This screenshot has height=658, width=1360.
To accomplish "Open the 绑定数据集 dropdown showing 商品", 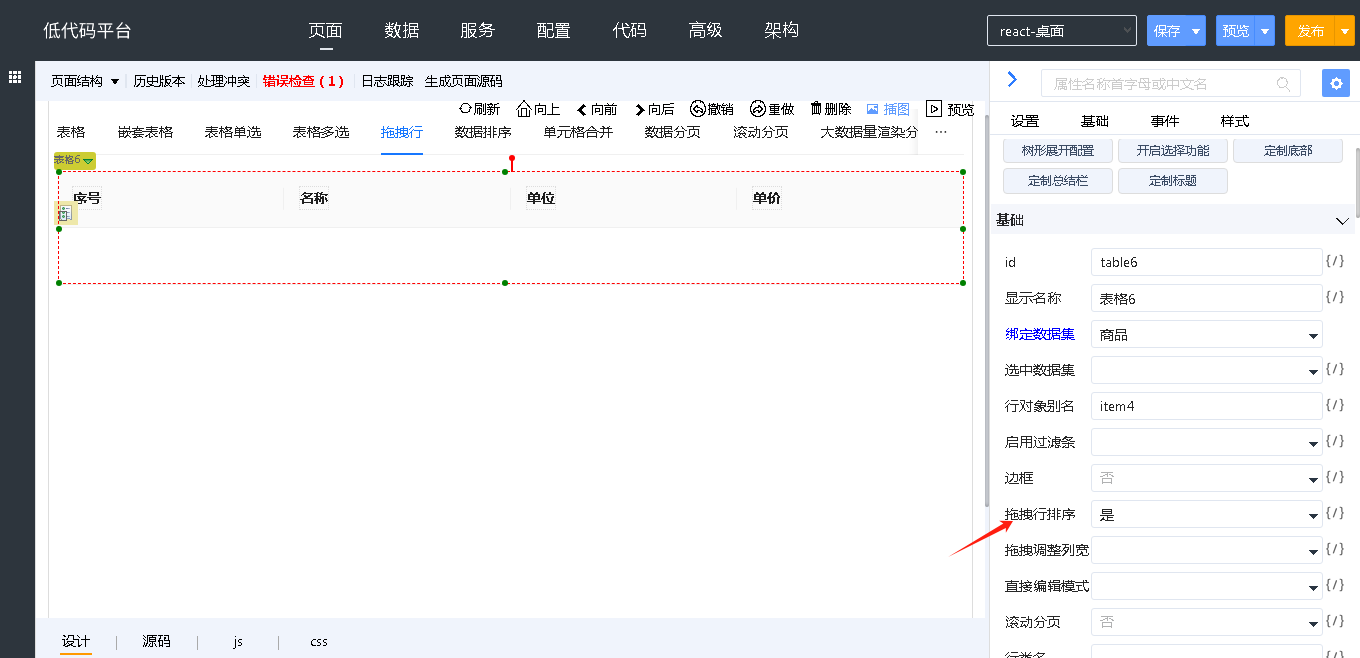I will (1207, 335).
